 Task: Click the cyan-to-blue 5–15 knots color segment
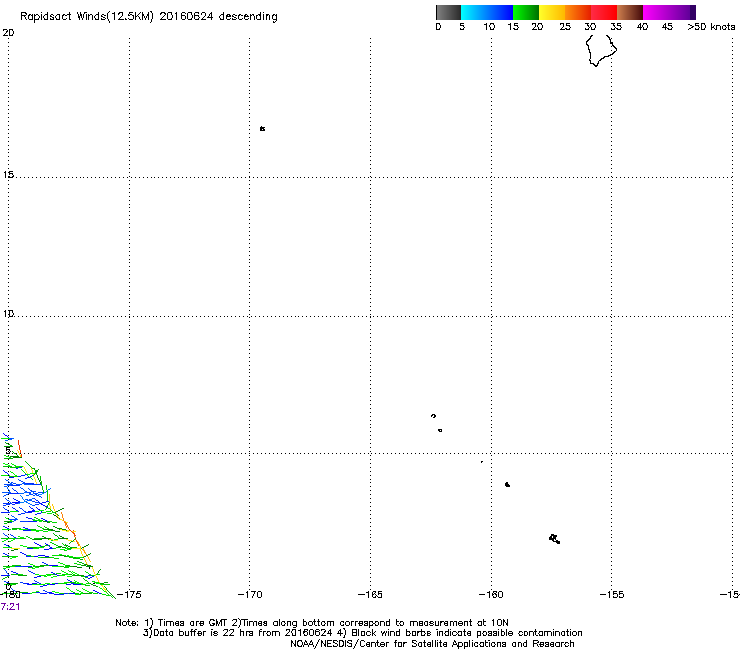tap(487, 12)
